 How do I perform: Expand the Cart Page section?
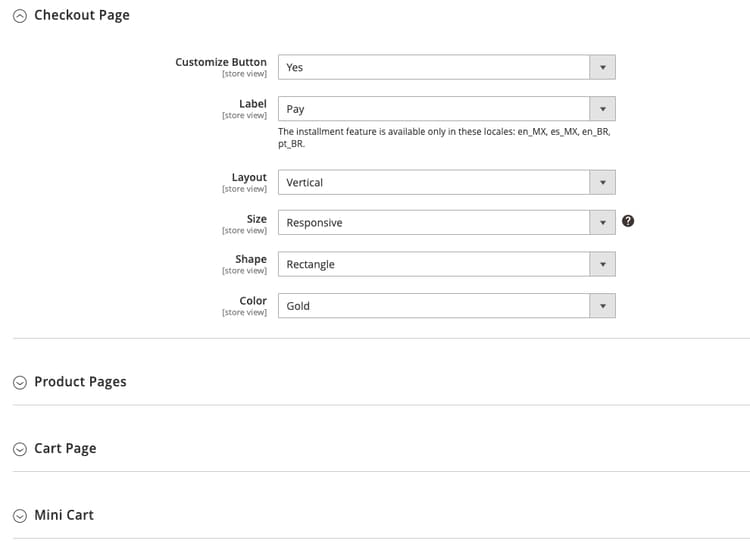65,448
